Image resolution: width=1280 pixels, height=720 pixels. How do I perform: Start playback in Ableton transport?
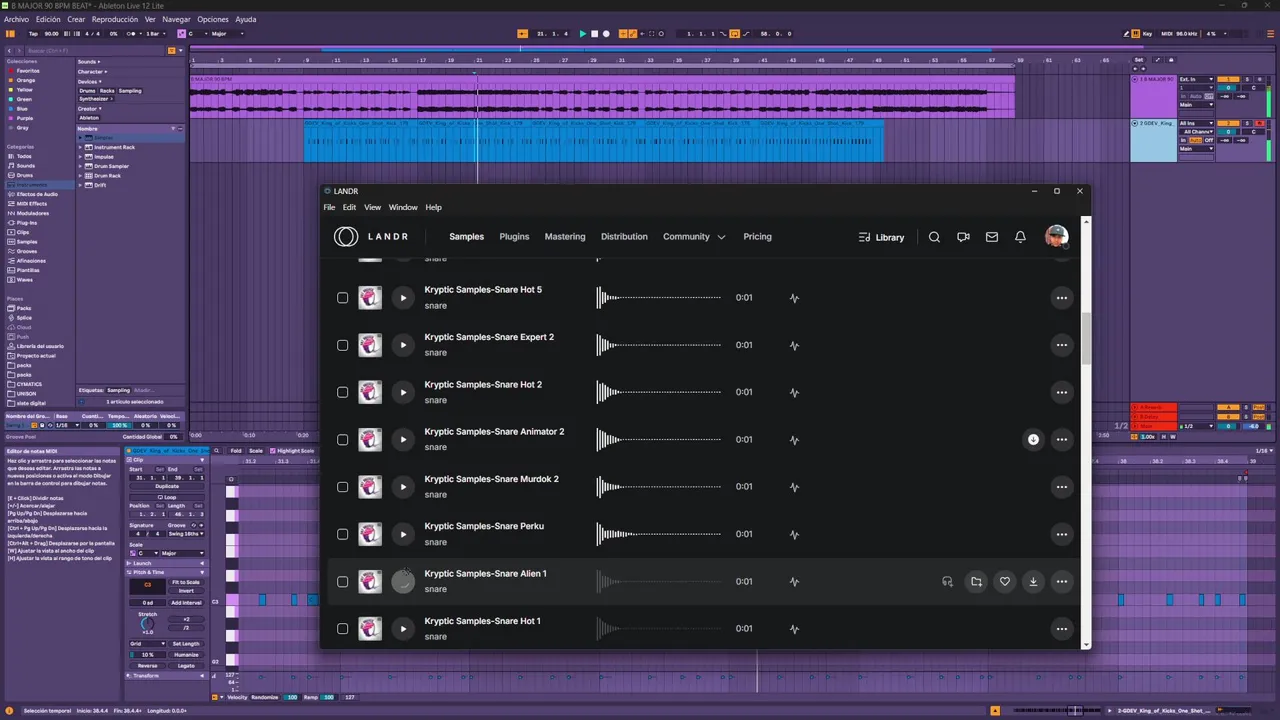pyautogui.click(x=582, y=34)
